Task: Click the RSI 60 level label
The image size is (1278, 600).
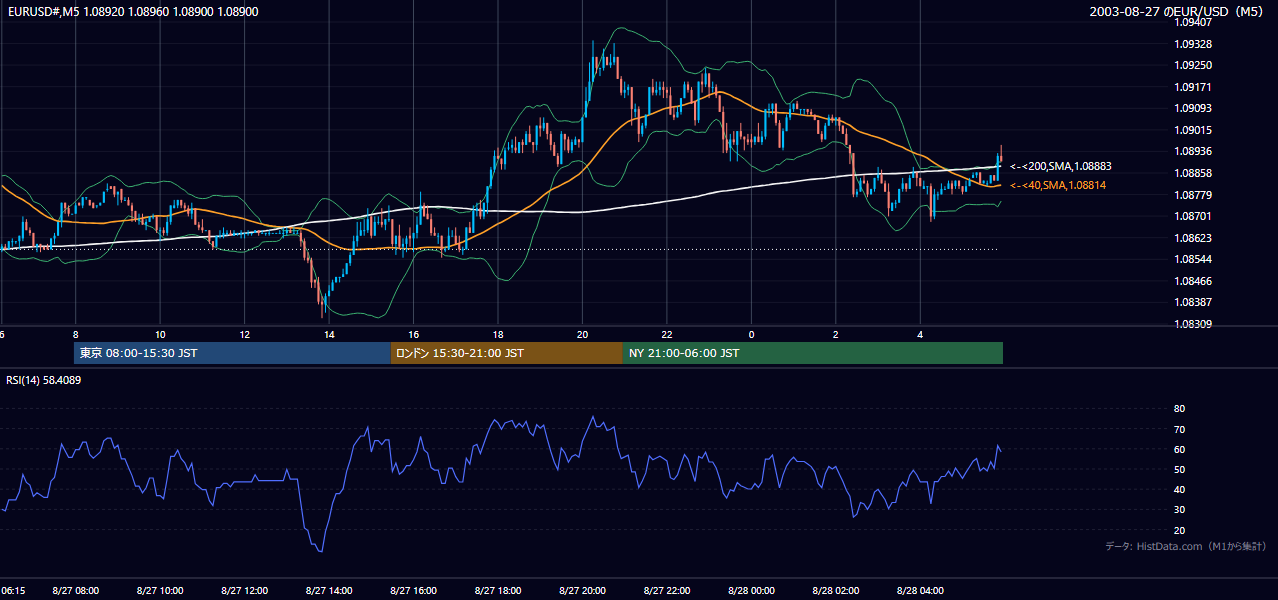Action: click(x=1179, y=449)
